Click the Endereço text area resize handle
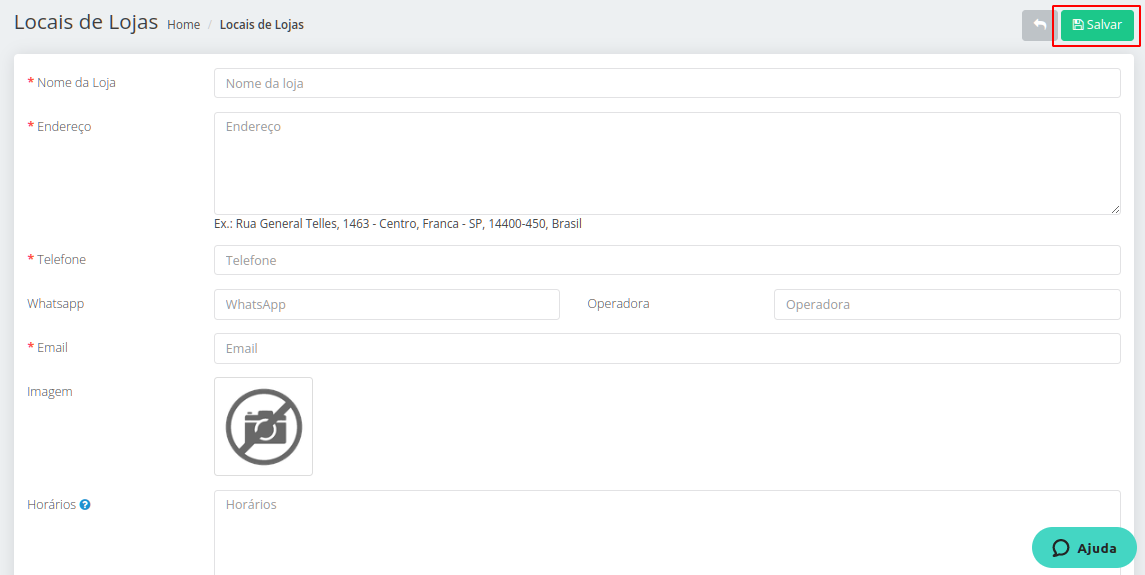This screenshot has width=1145, height=575. 1115,209
